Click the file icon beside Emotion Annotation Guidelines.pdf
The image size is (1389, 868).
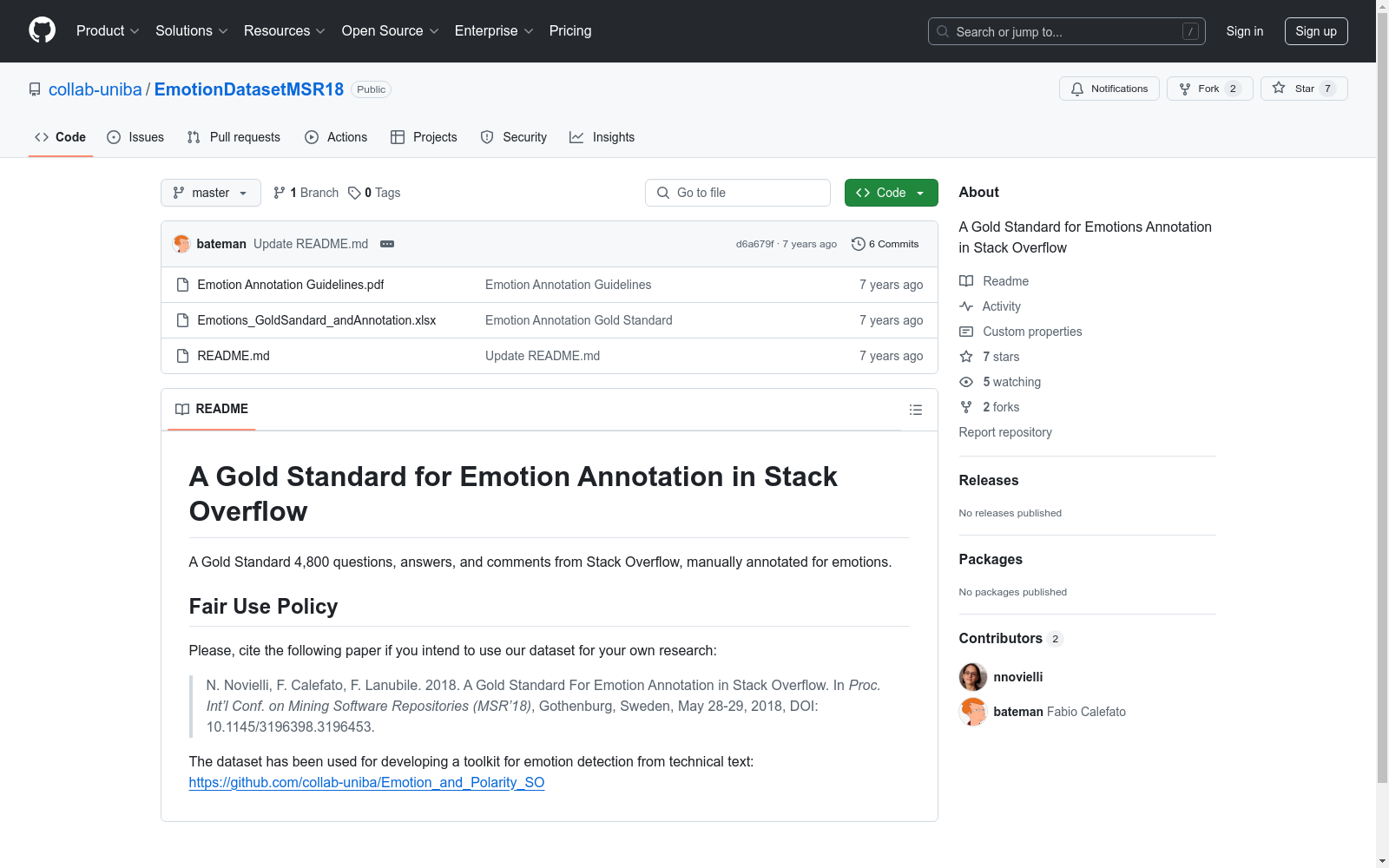tap(182, 285)
